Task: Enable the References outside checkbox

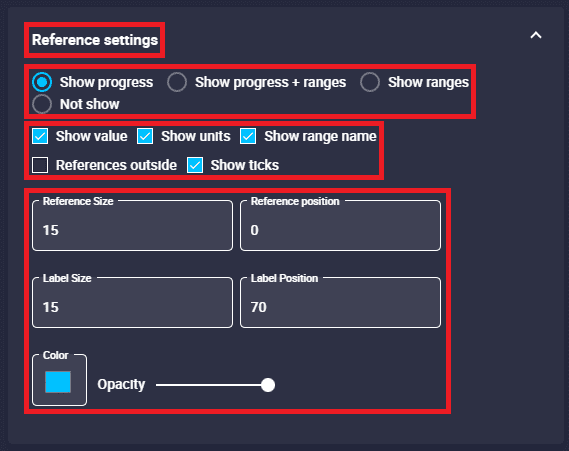Action: click(x=40, y=165)
